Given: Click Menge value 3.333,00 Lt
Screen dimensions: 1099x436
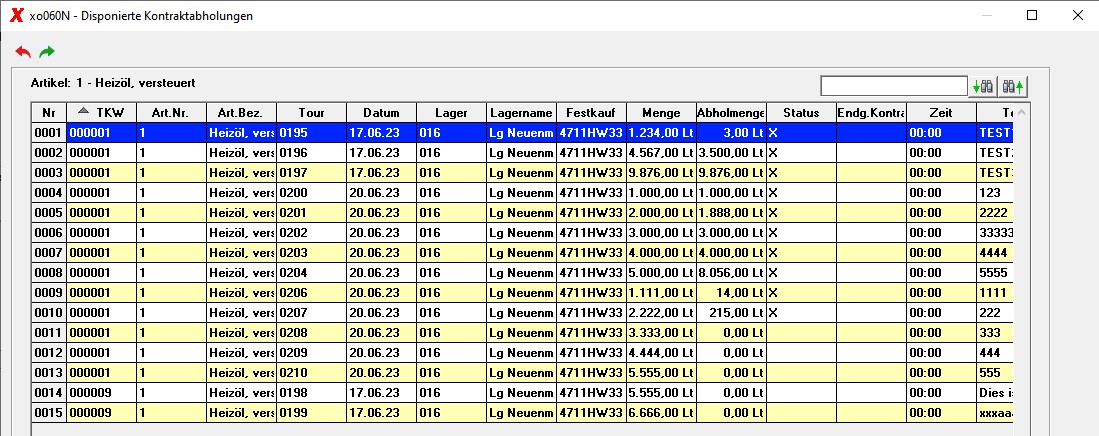Looking at the screenshot, I should [x=661, y=333].
